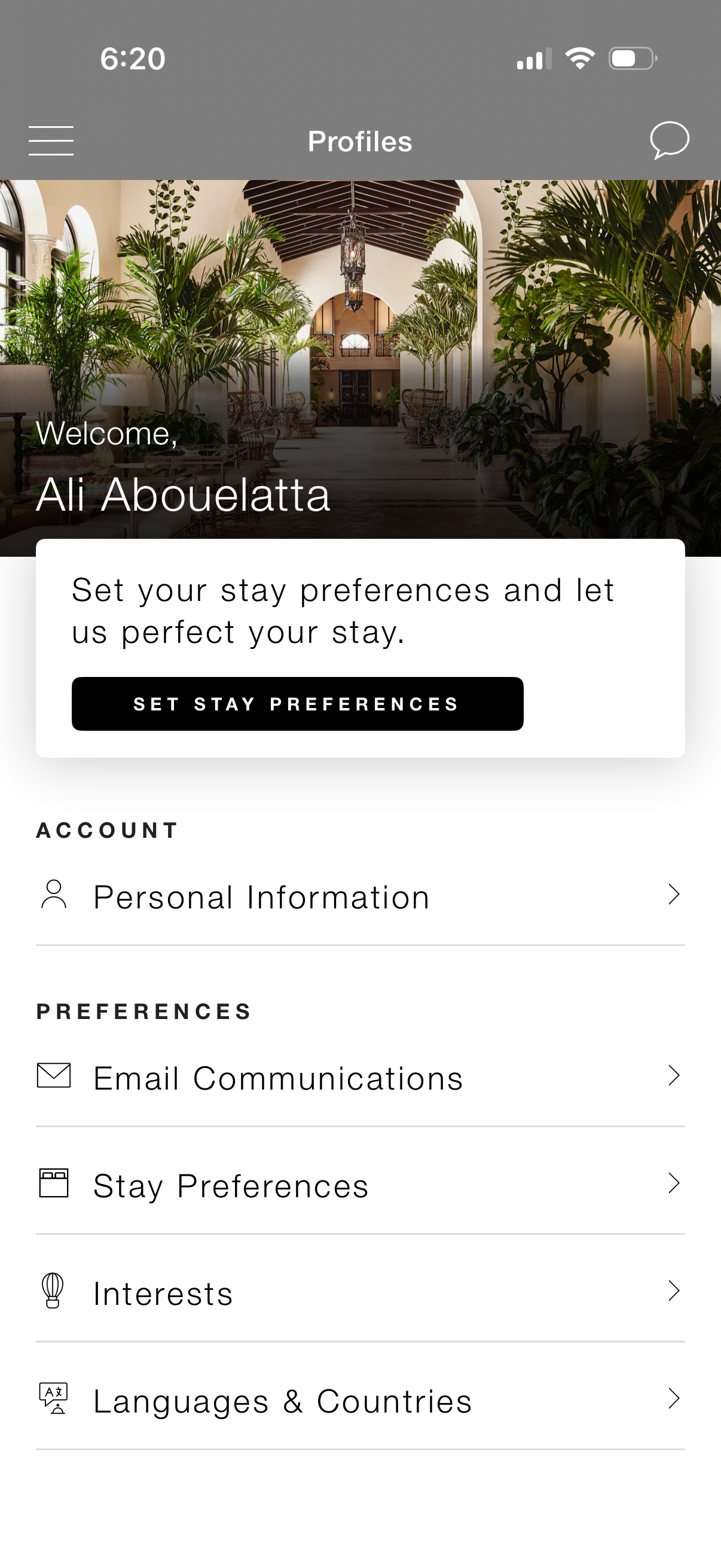Tap the envelope icon for Email Communications
Screen dimensions: 721x1568
pyautogui.click(x=54, y=1076)
